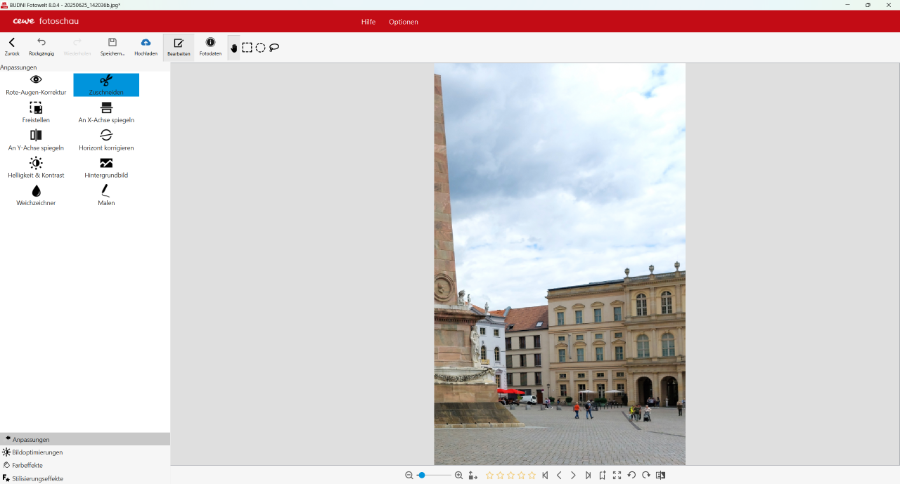Select the elliptical selection tool
The width and height of the screenshot is (900, 484).
tap(261, 48)
